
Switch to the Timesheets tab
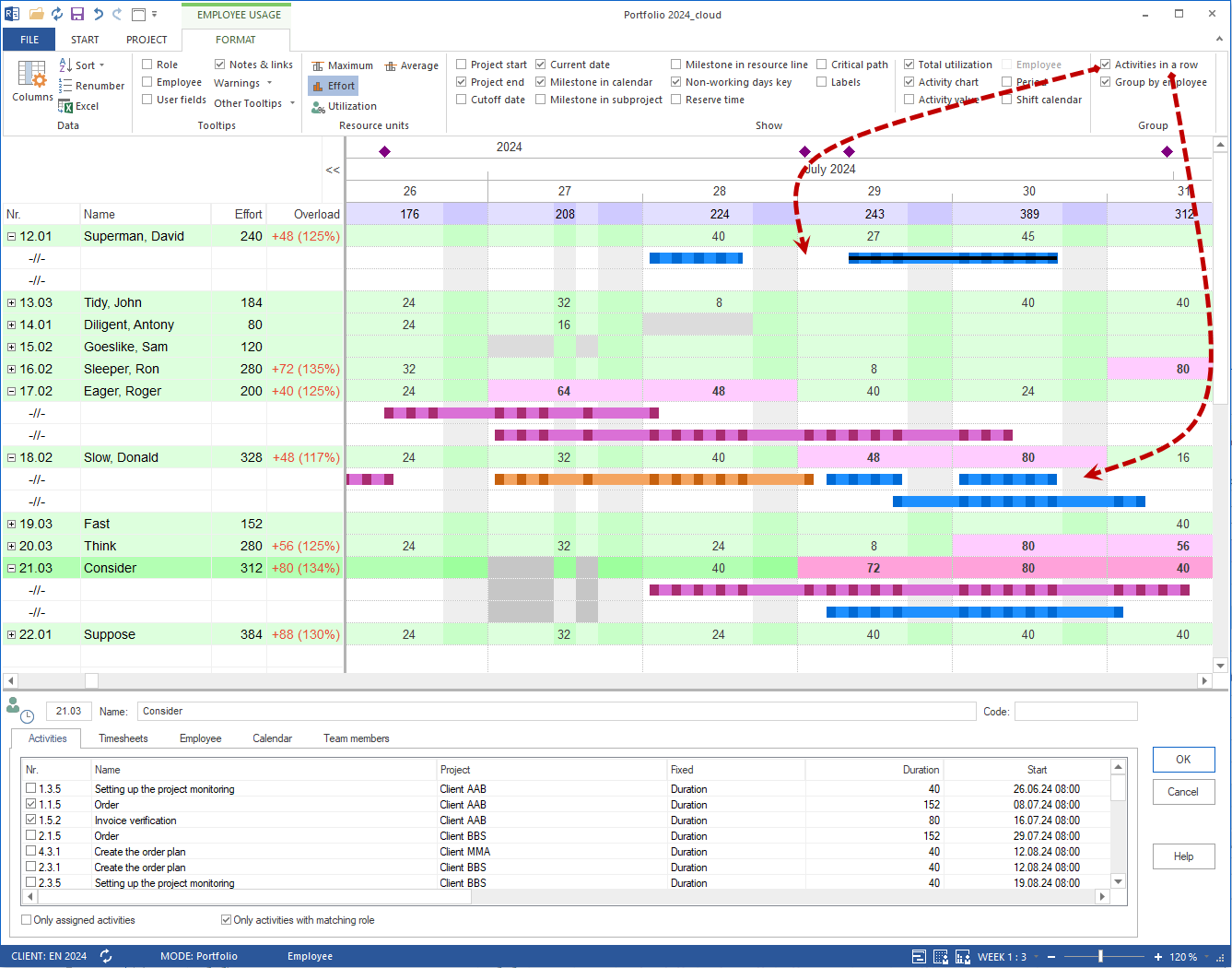click(x=123, y=738)
